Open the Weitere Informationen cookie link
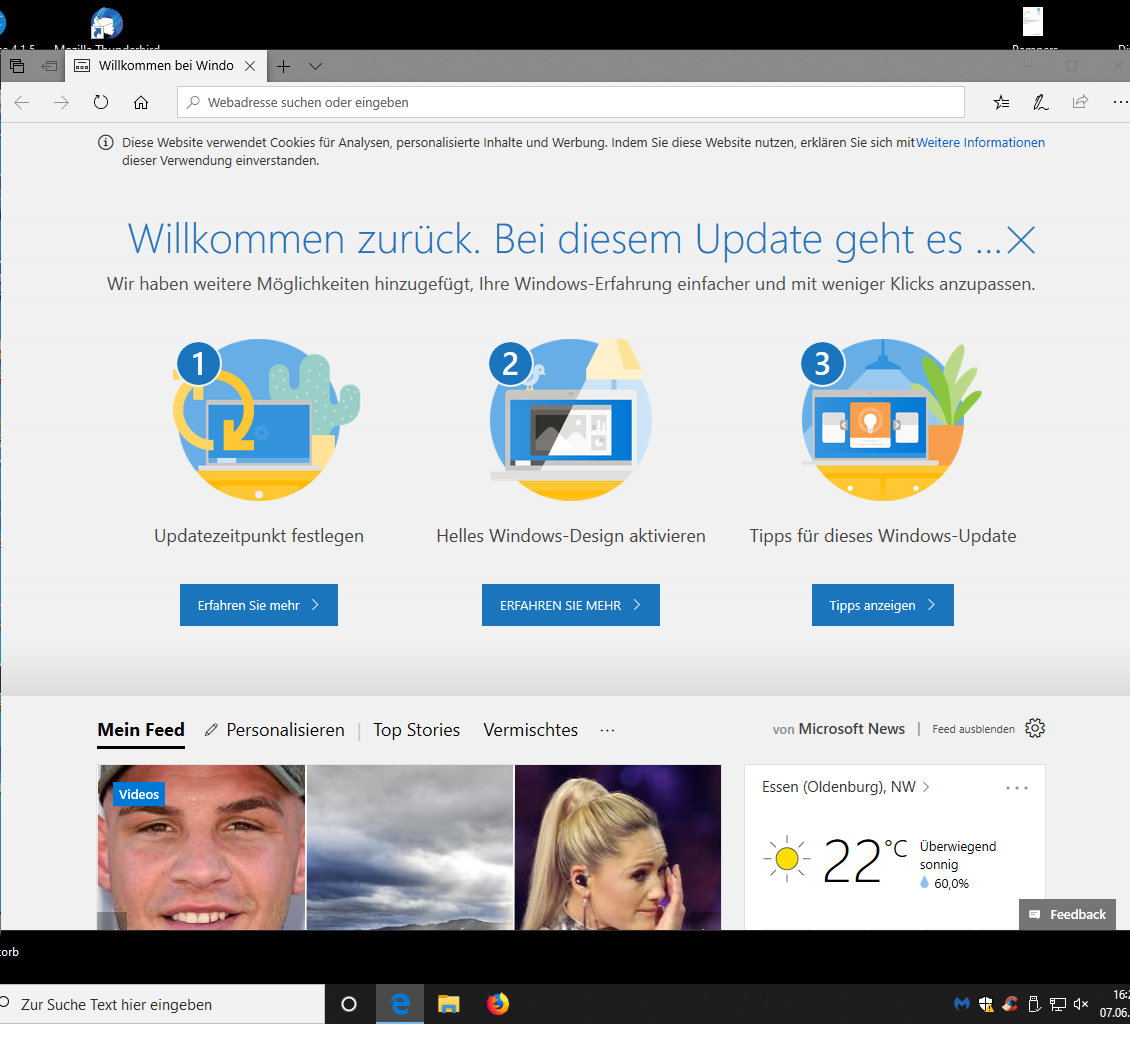1130x1043 pixels. (980, 143)
